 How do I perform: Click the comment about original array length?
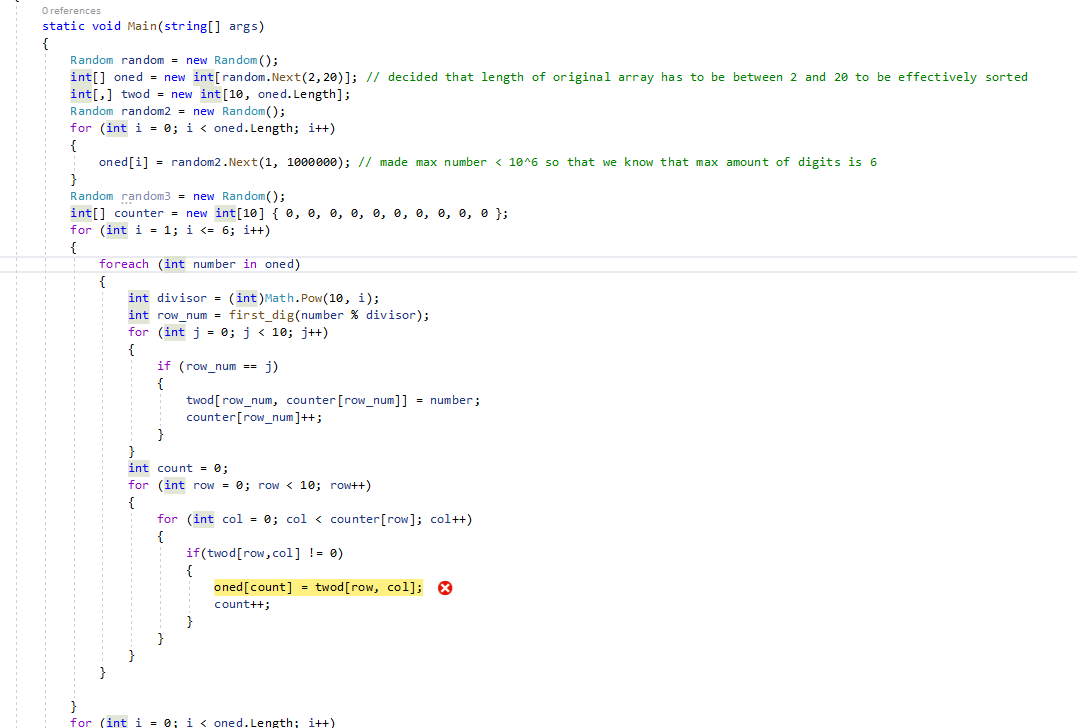click(x=697, y=77)
